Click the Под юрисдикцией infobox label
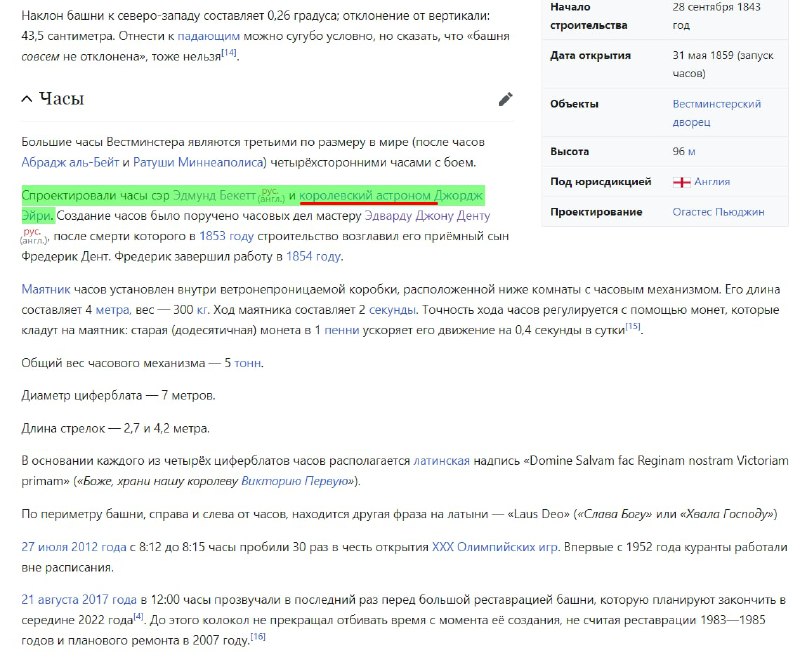800x662 pixels. pyautogui.click(x=601, y=182)
